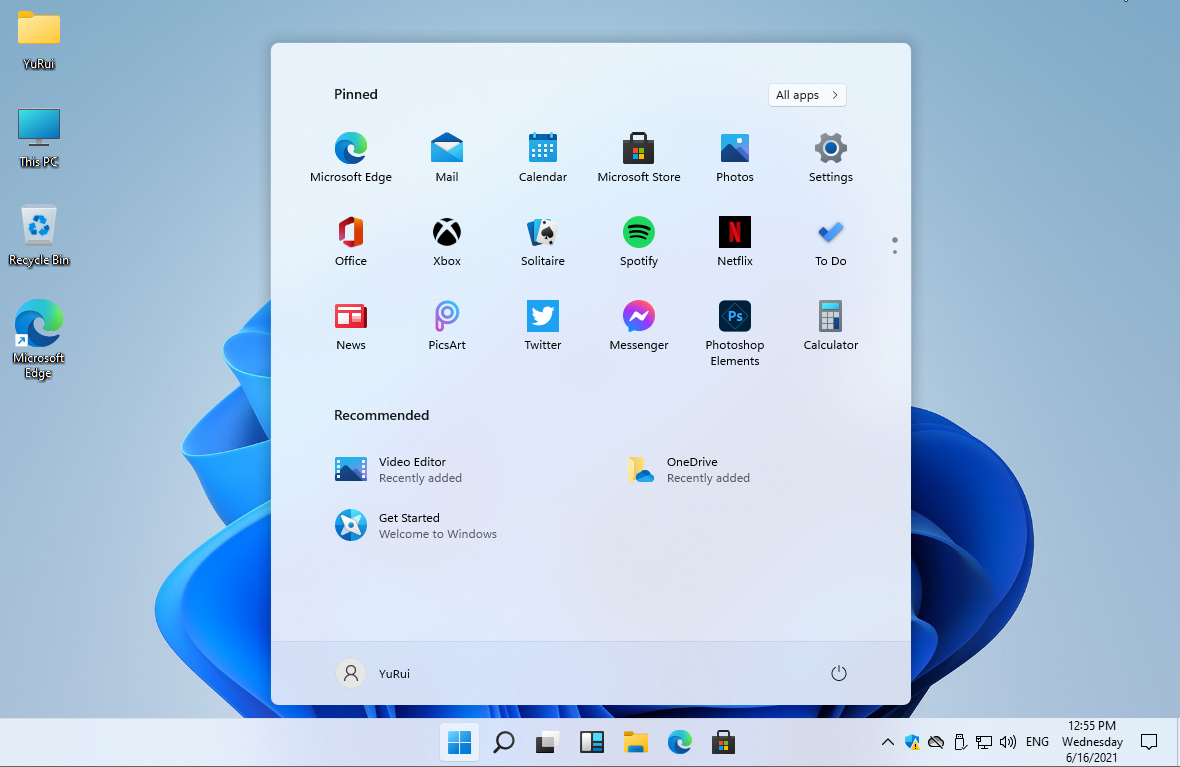Screen dimensions: 1180x767
Task: Open the YuRui user account menu
Action: pyautogui.click(x=373, y=673)
